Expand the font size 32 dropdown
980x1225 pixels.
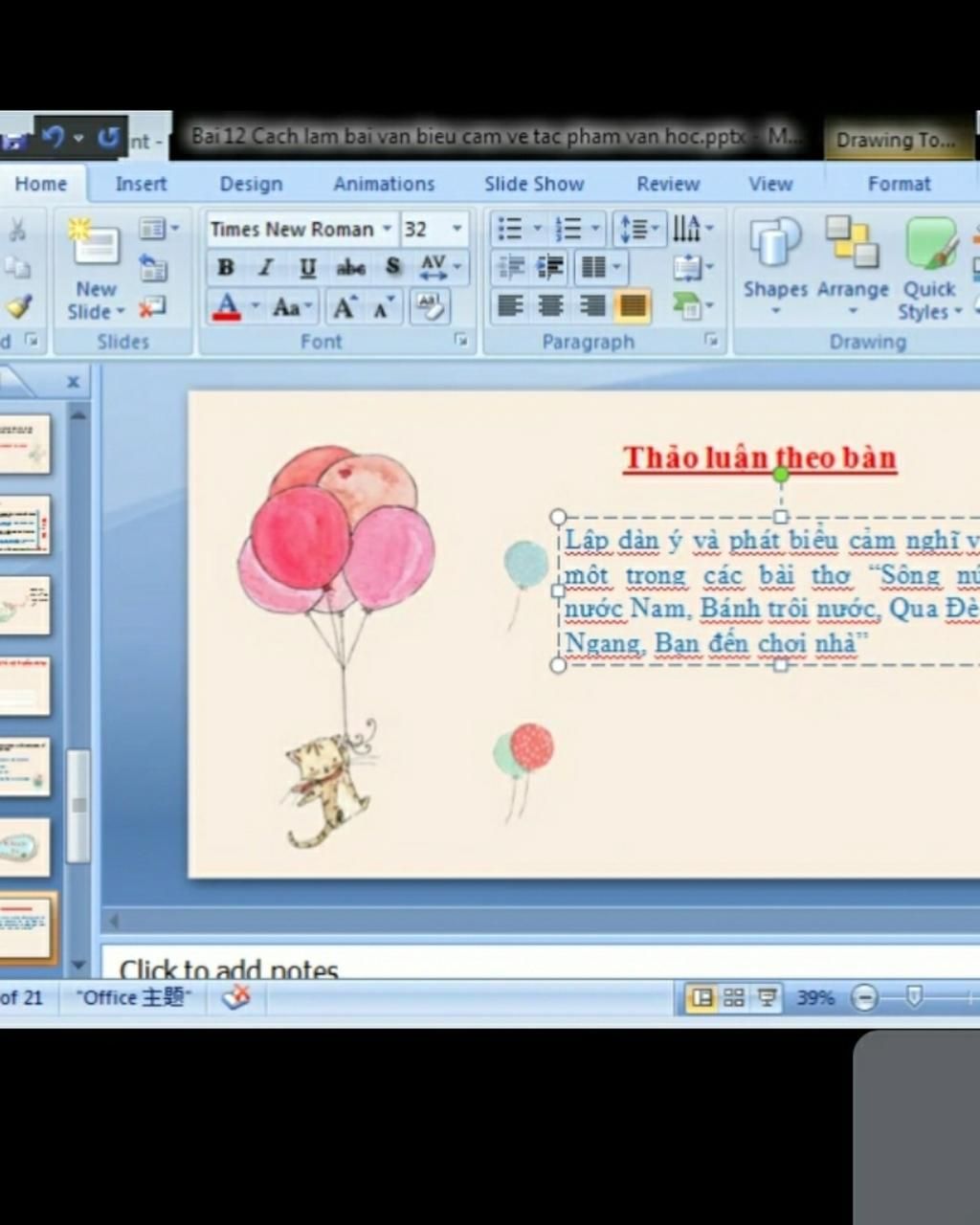coord(457,229)
